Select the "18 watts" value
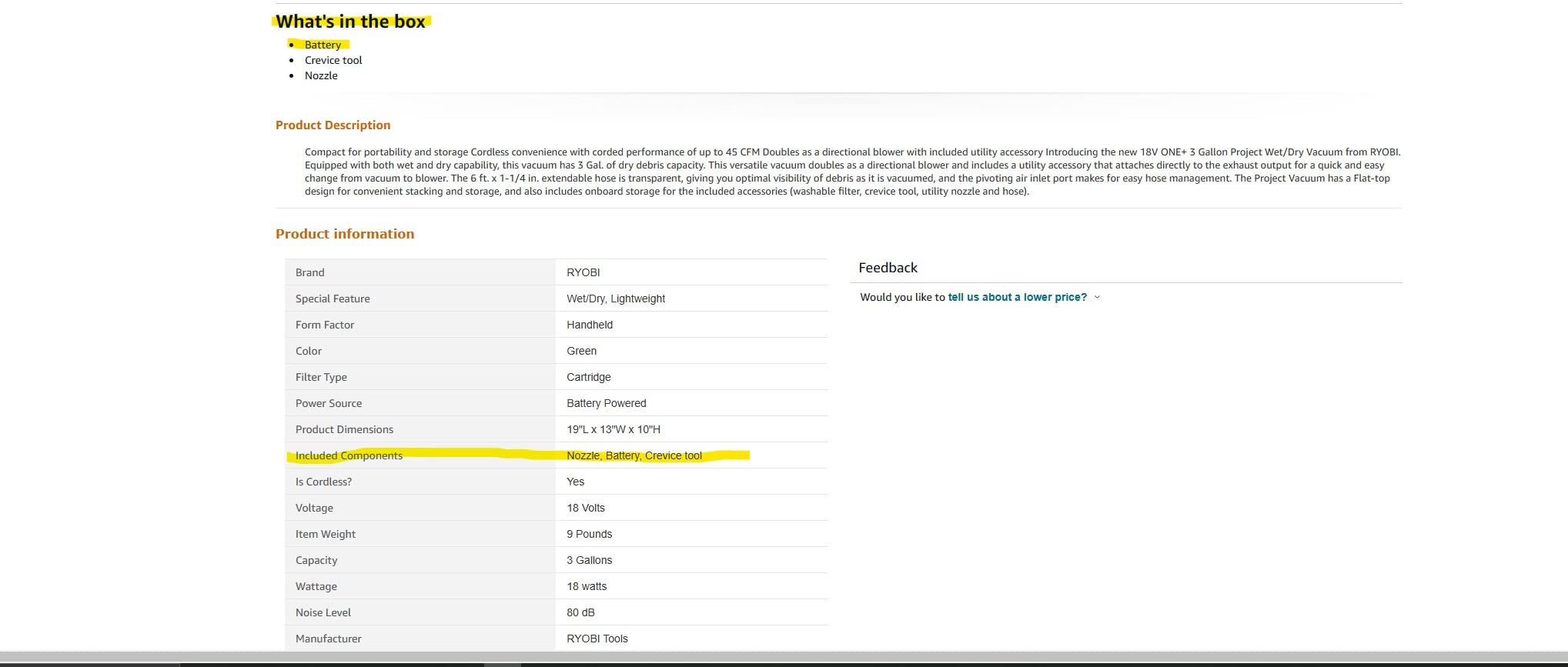Viewport: 1568px width, 667px height. 587,586
